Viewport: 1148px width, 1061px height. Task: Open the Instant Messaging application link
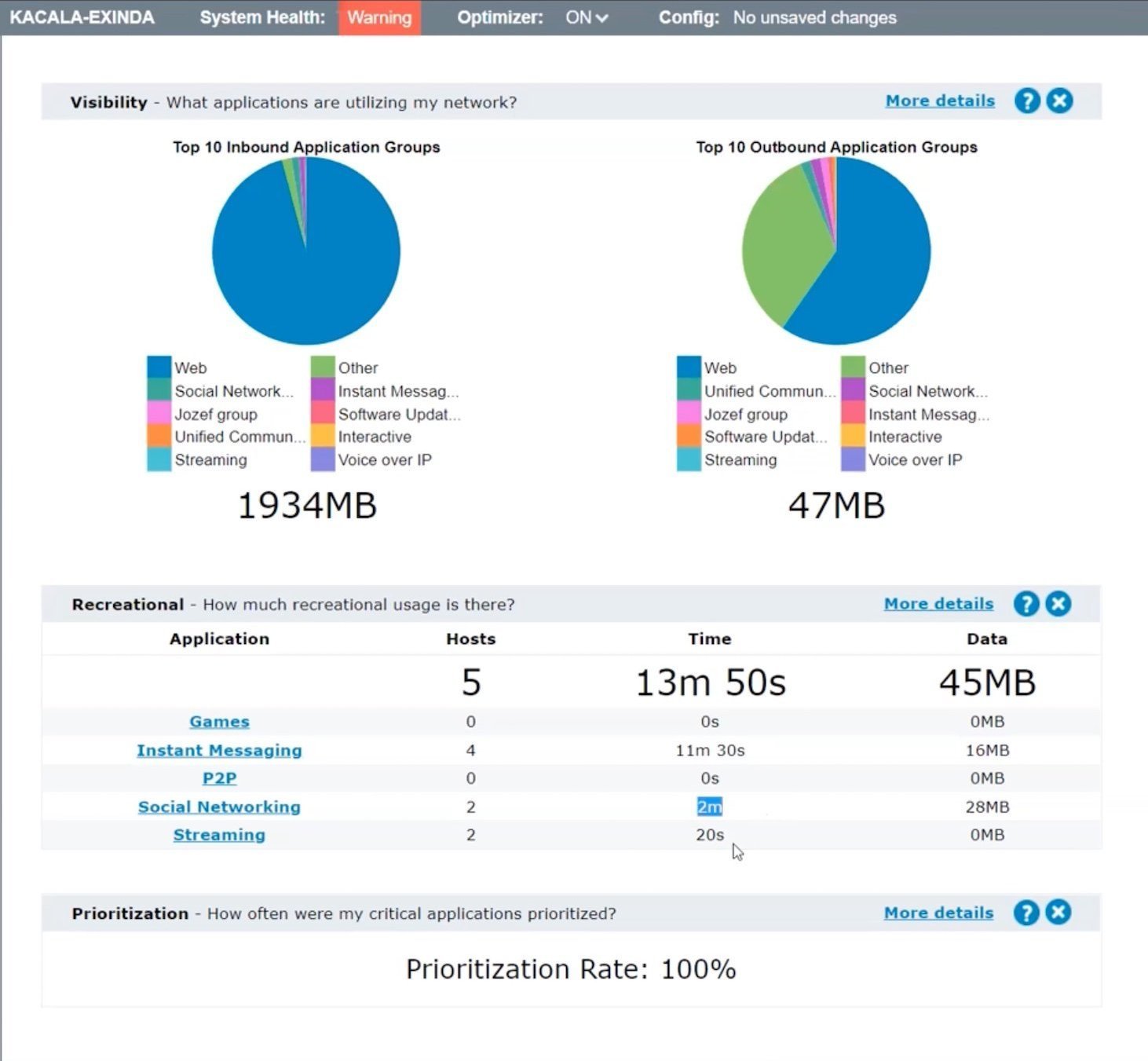pyautogui.click(x=219, y=751)
